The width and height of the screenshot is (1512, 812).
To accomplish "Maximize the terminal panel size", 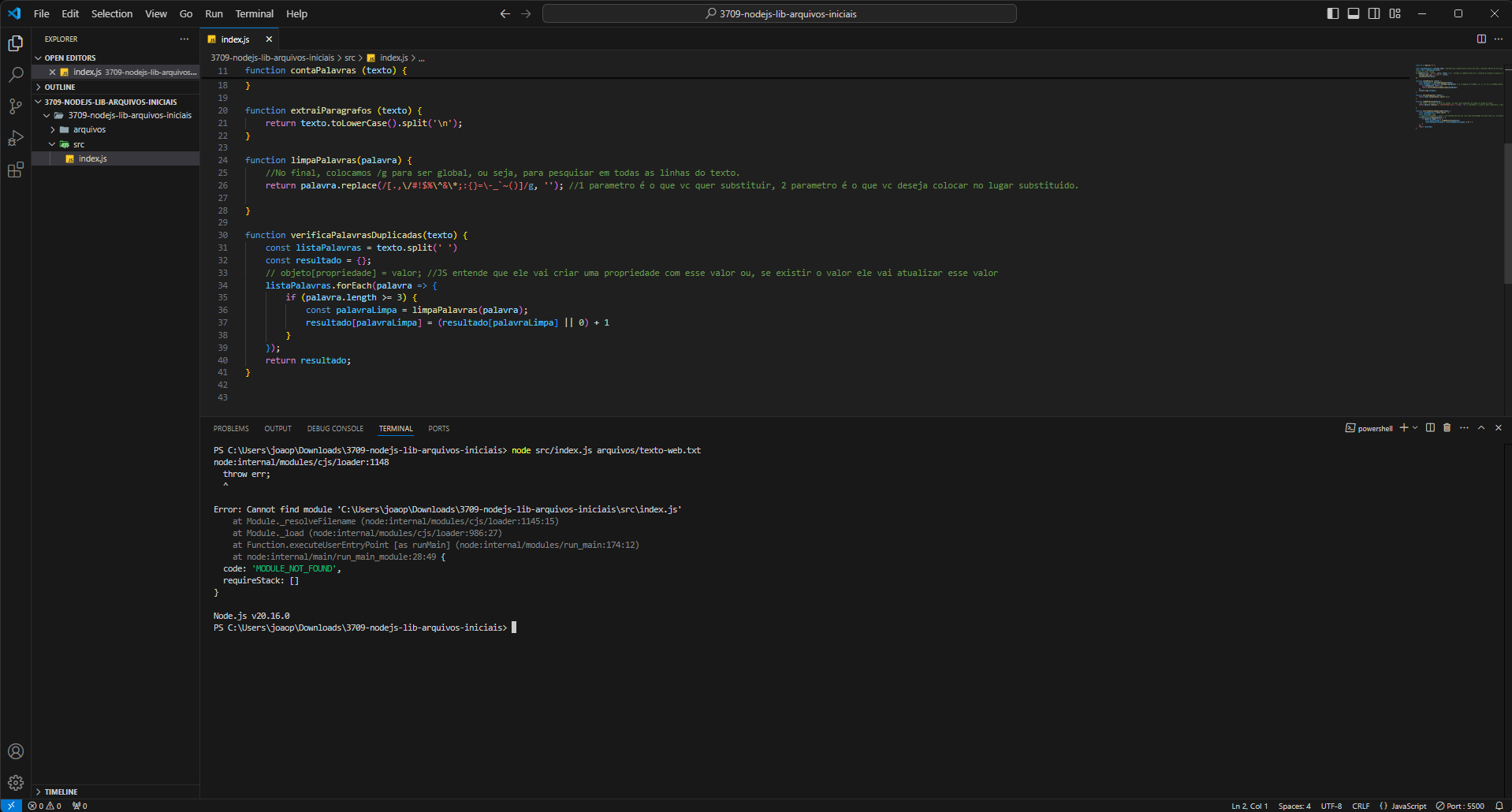I will 1481,428.
